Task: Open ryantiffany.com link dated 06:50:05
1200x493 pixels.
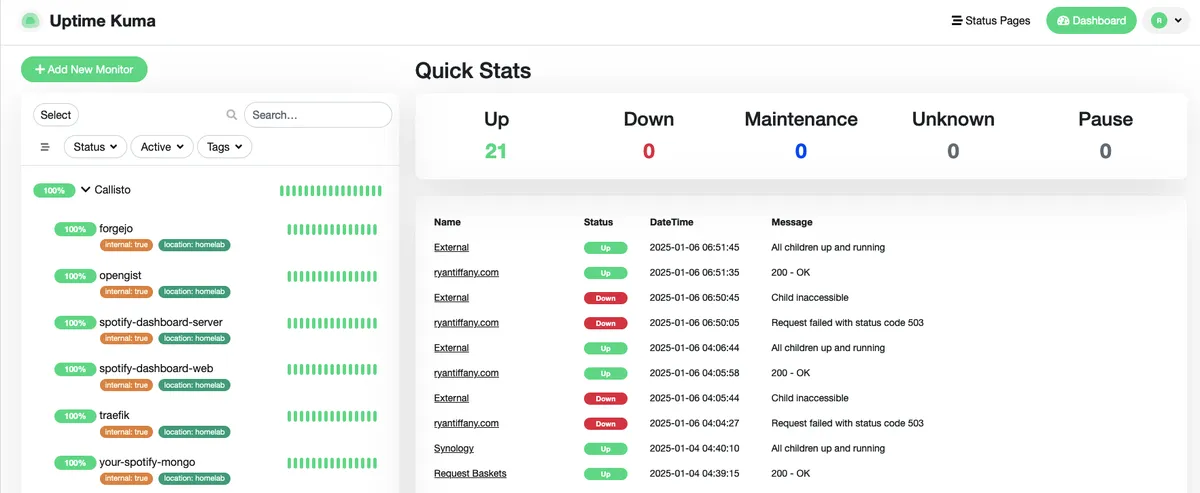Action: click(x=466, y=323)
